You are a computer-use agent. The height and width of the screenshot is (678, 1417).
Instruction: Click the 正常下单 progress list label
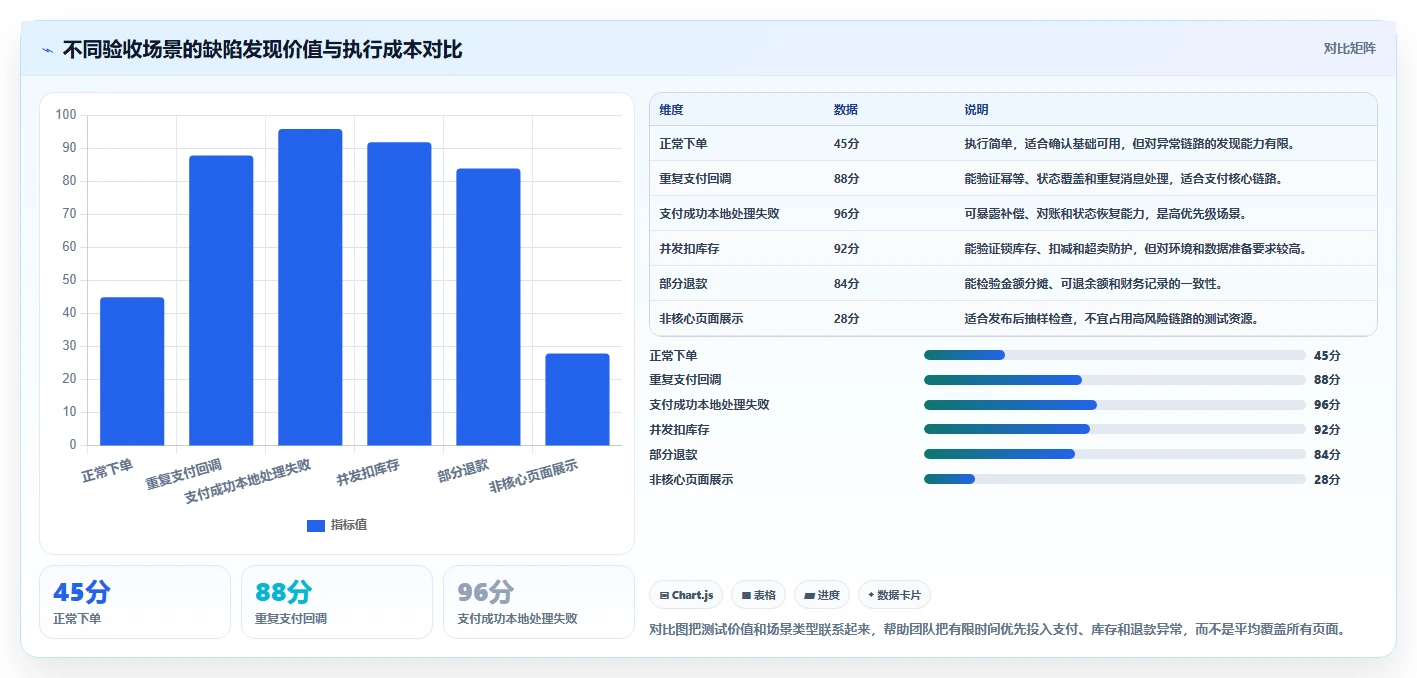673,355
